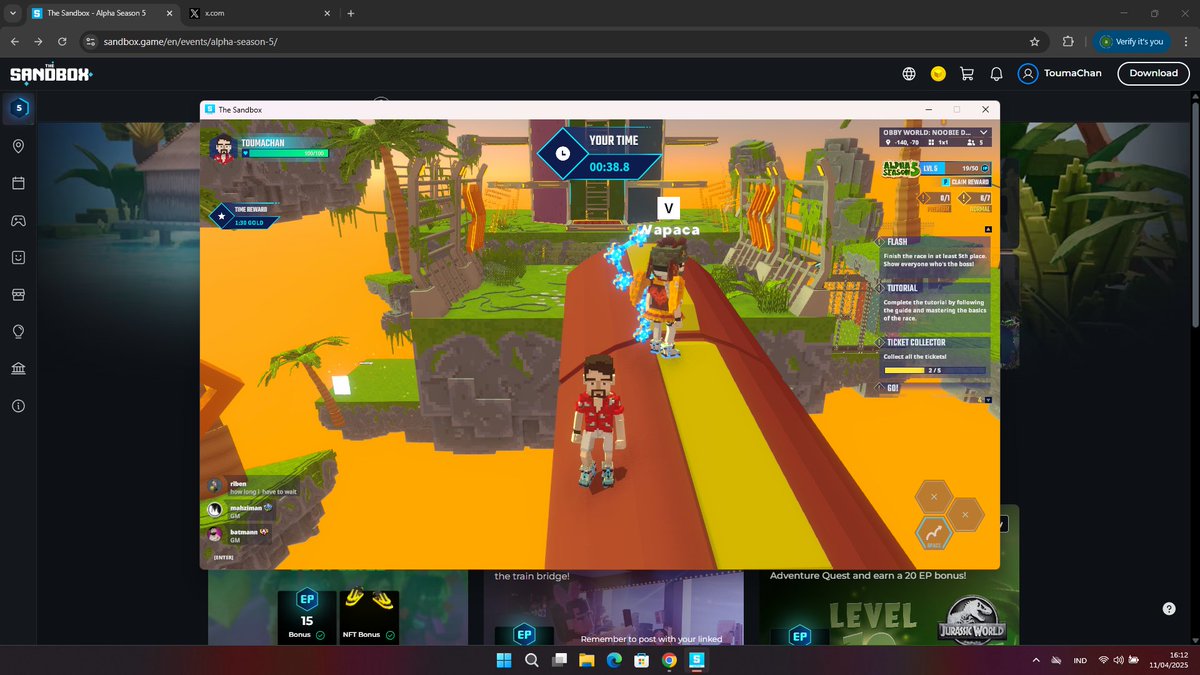Click the Download button in the header

[1152, 73]
